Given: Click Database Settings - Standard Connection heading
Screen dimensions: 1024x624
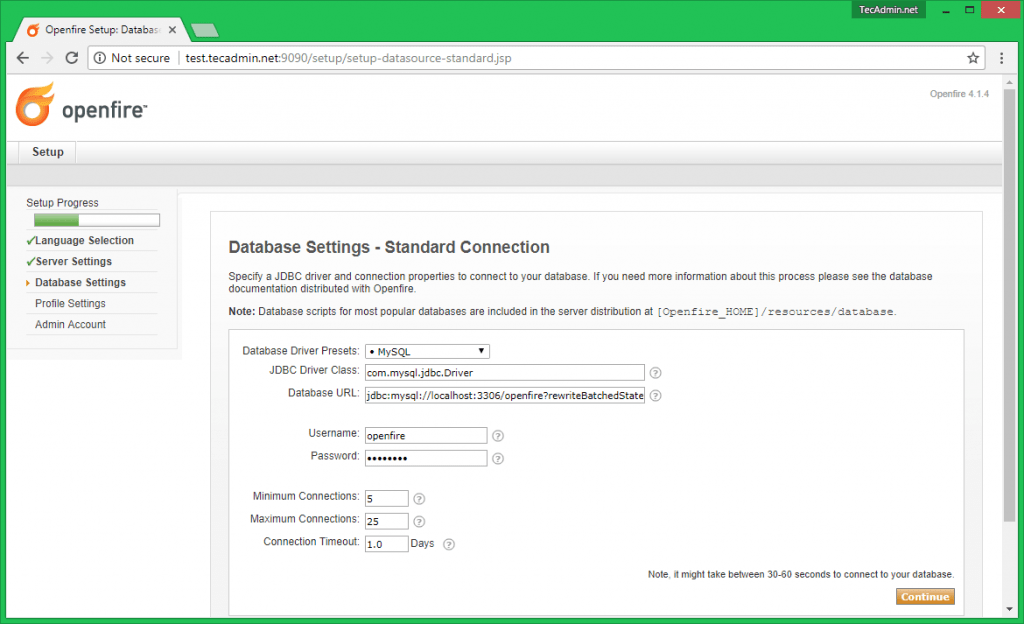Looking at the screenshot, I should (389, 247).
